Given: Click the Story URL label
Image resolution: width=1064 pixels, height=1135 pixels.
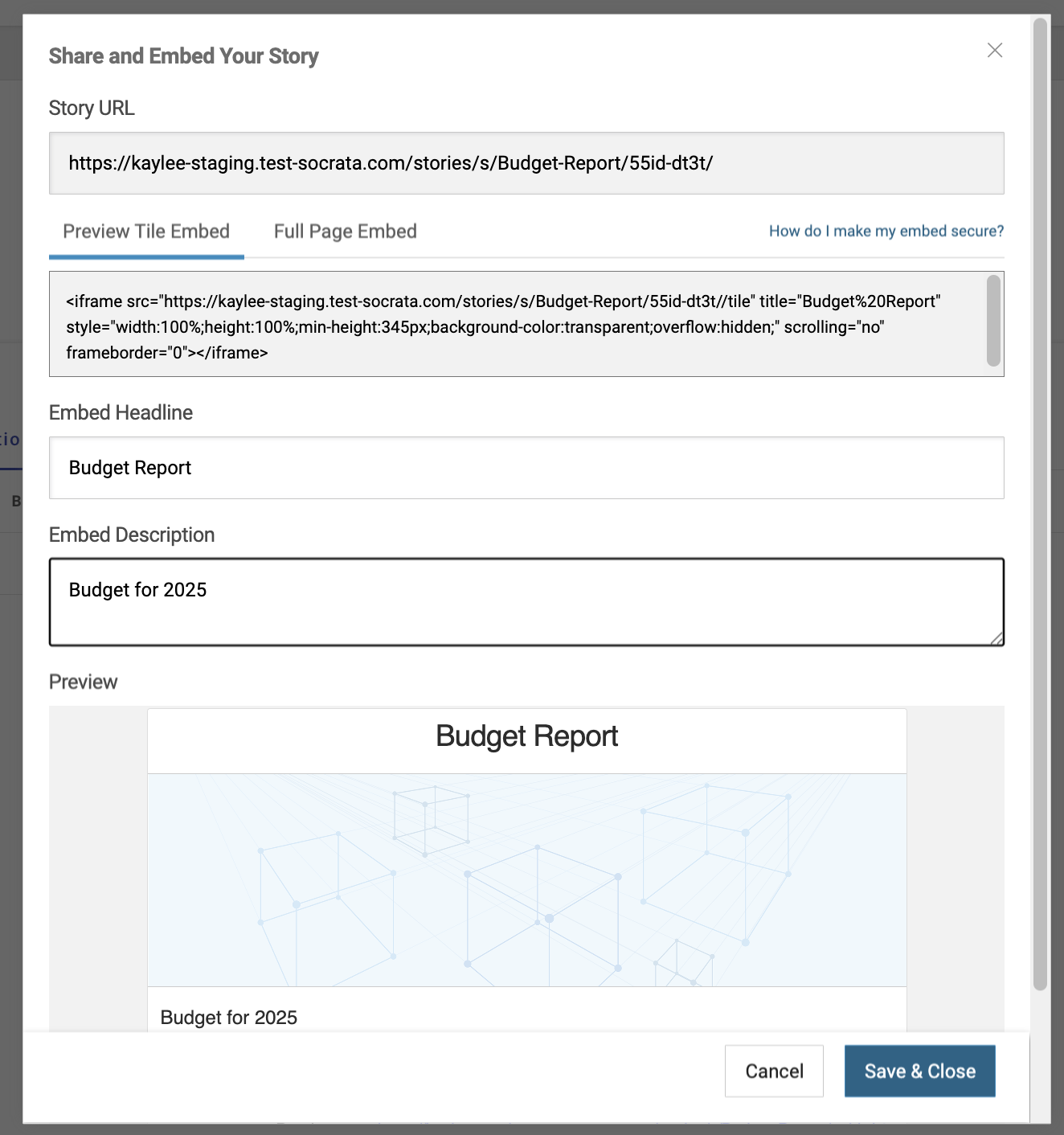Looking at the screenshot, I should pyautogui.click(x=92, y=108).
